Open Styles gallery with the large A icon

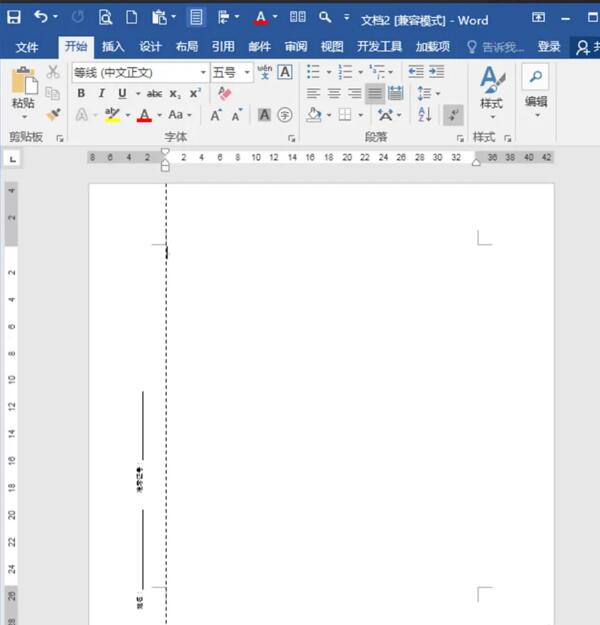coord(492,80)
